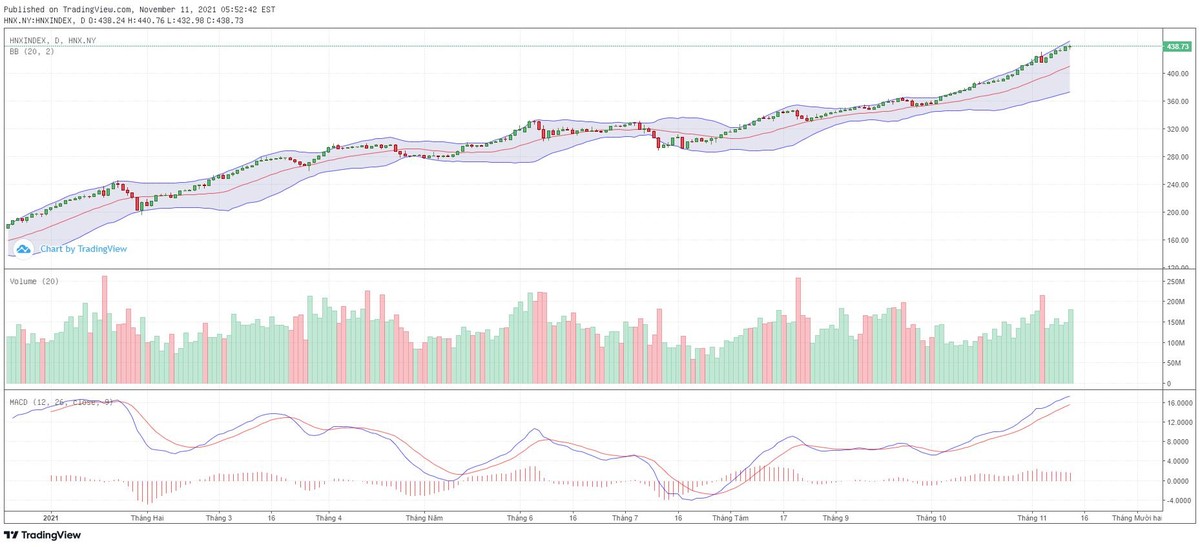Click the Tháng 6 time axis label
Image resolution: width=1200 pixels, height=547 pixels.
(x=520, y=518)
